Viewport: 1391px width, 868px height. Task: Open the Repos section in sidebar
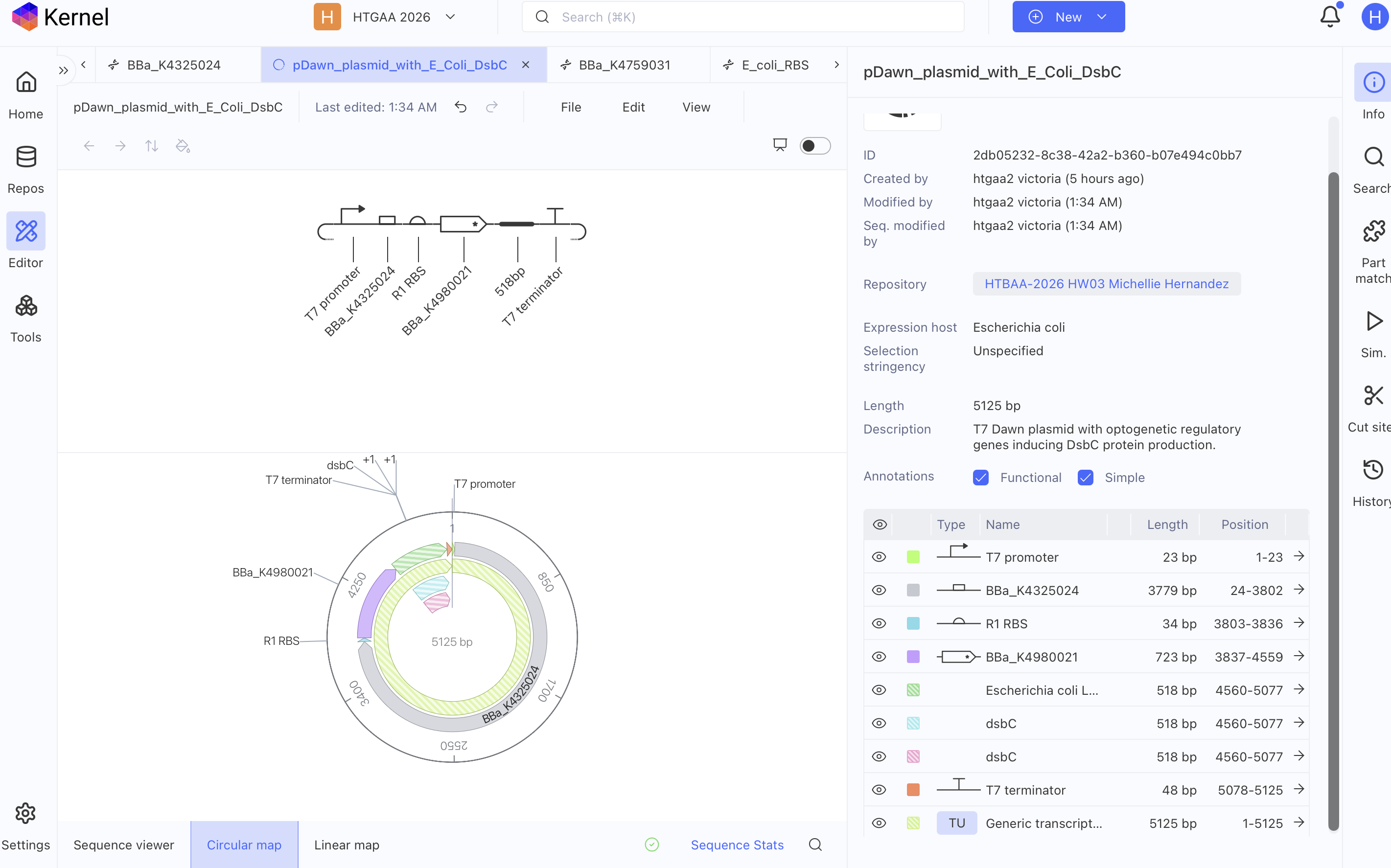(26, 169)
